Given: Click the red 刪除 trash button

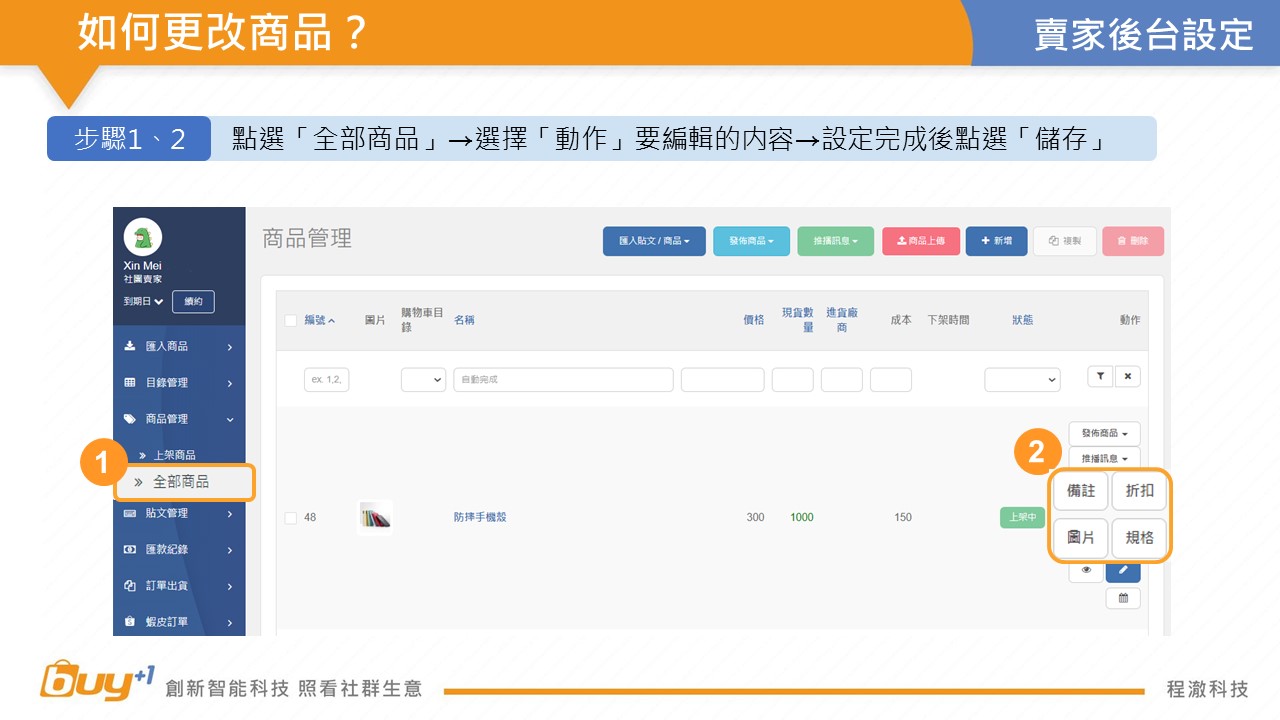Looking at the screenshot, I should (x=1132, y=241).
